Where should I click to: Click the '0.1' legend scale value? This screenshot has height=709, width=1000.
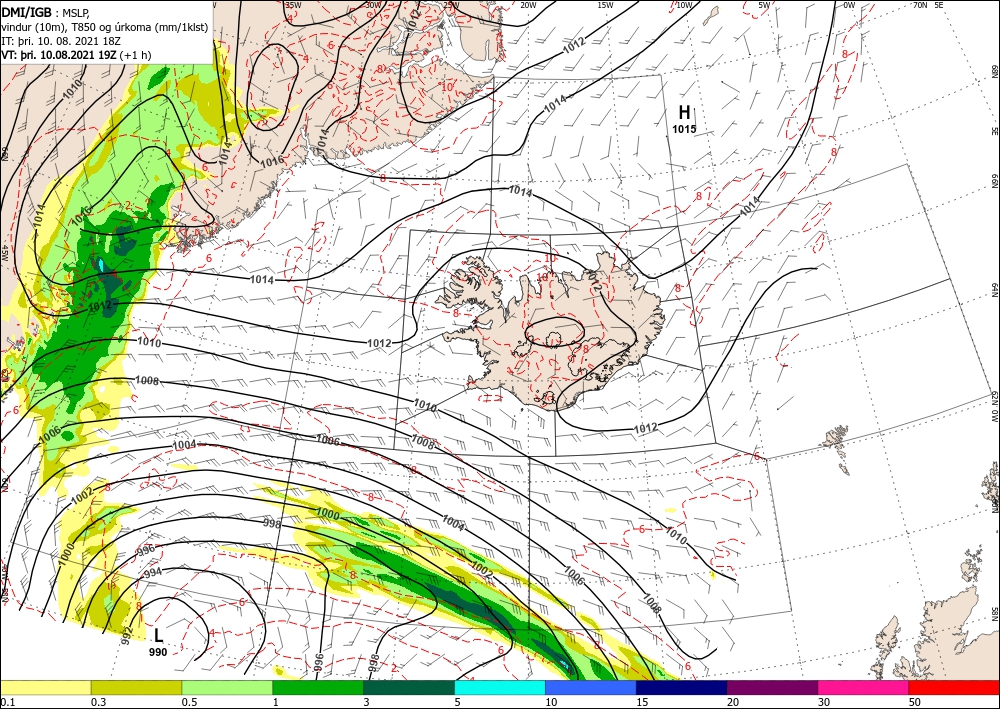click(x=6, y=702)
